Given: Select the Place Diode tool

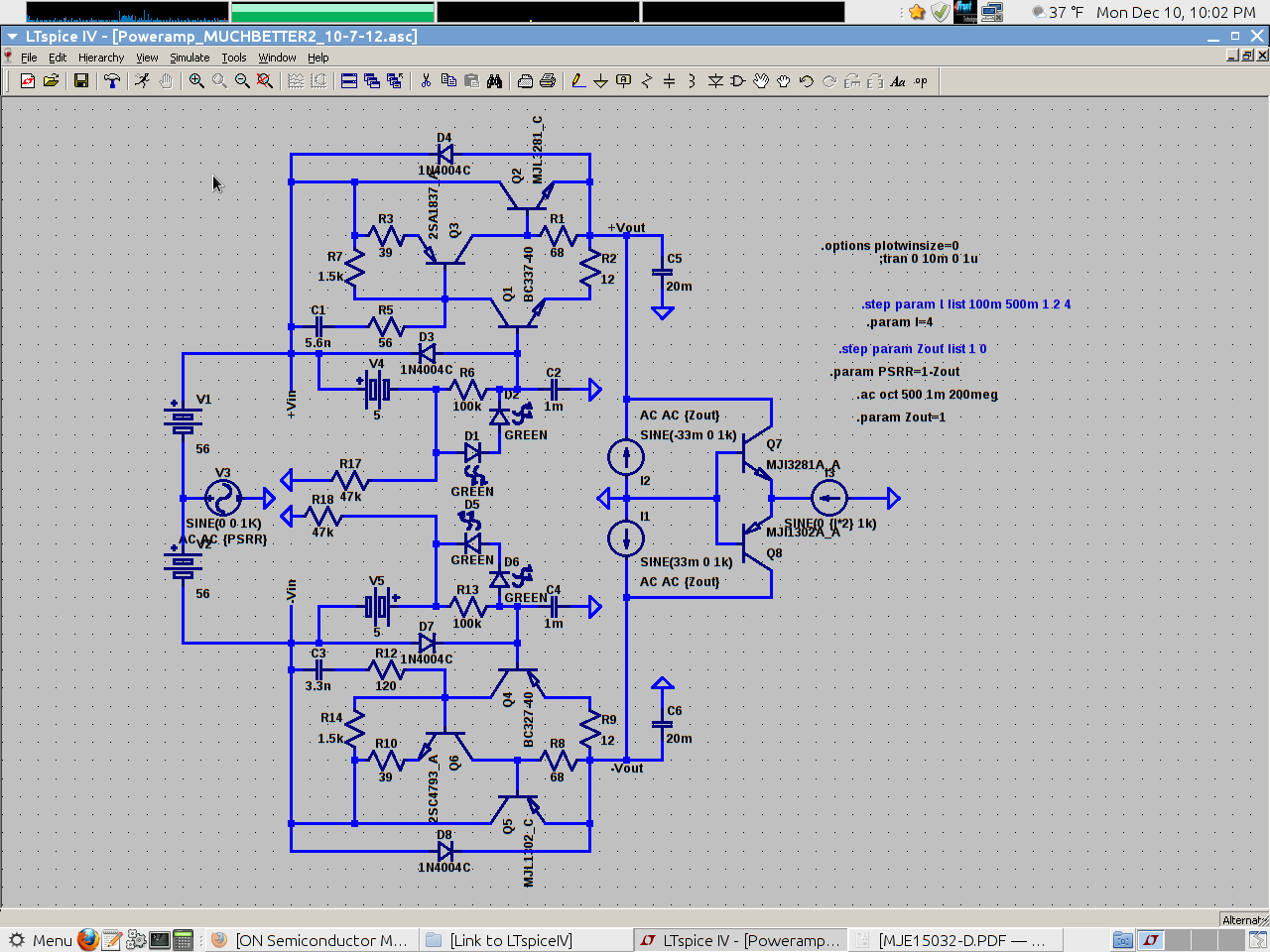Looking at the screenshot, I should [x=714, y=81].
